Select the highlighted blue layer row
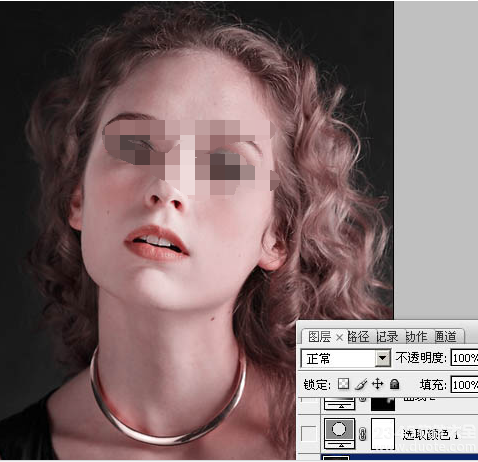Screen dimensions: 478x462 coord(399,457)
